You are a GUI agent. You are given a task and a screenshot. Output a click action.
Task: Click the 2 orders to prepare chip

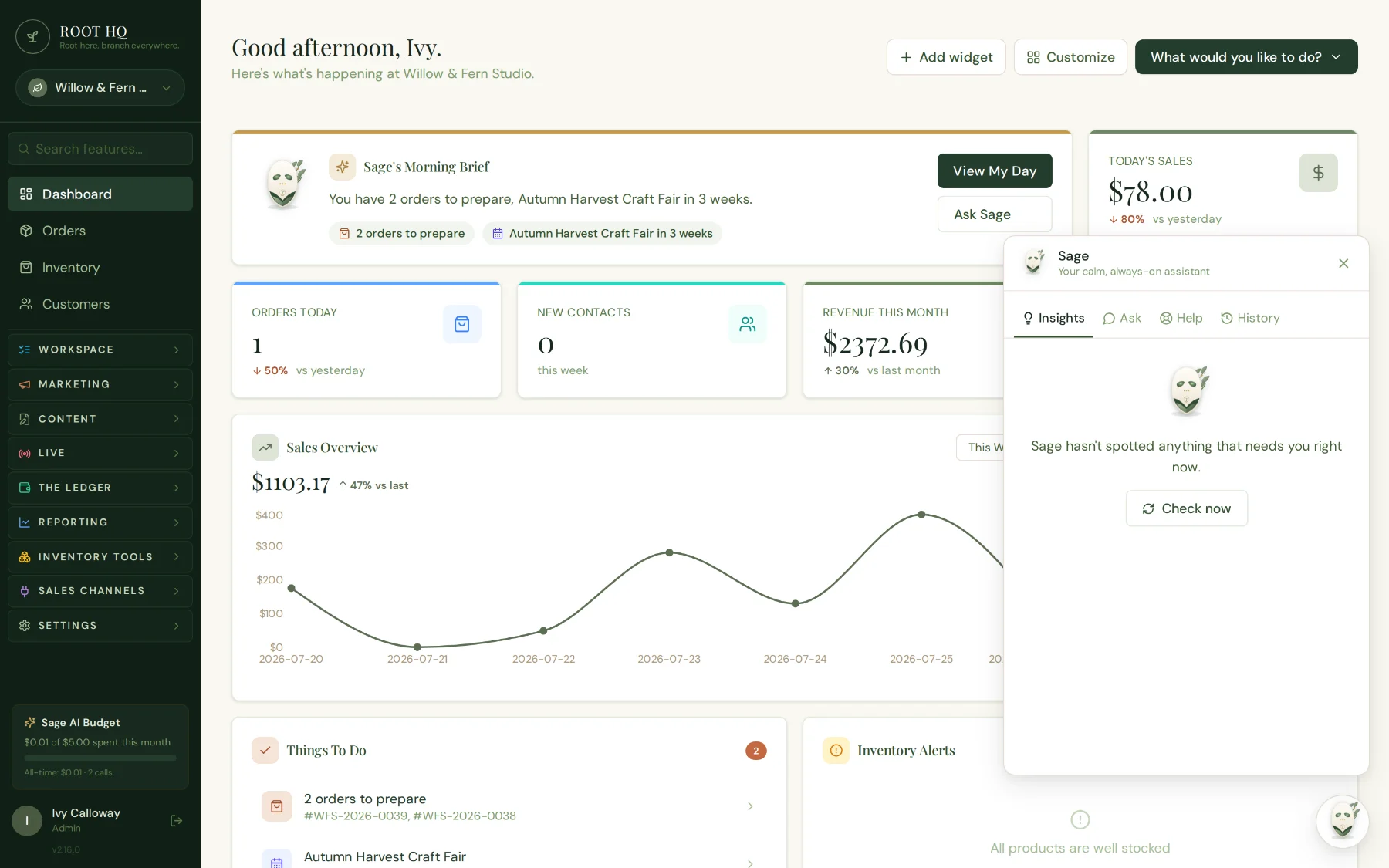click(x=402, y=234)
